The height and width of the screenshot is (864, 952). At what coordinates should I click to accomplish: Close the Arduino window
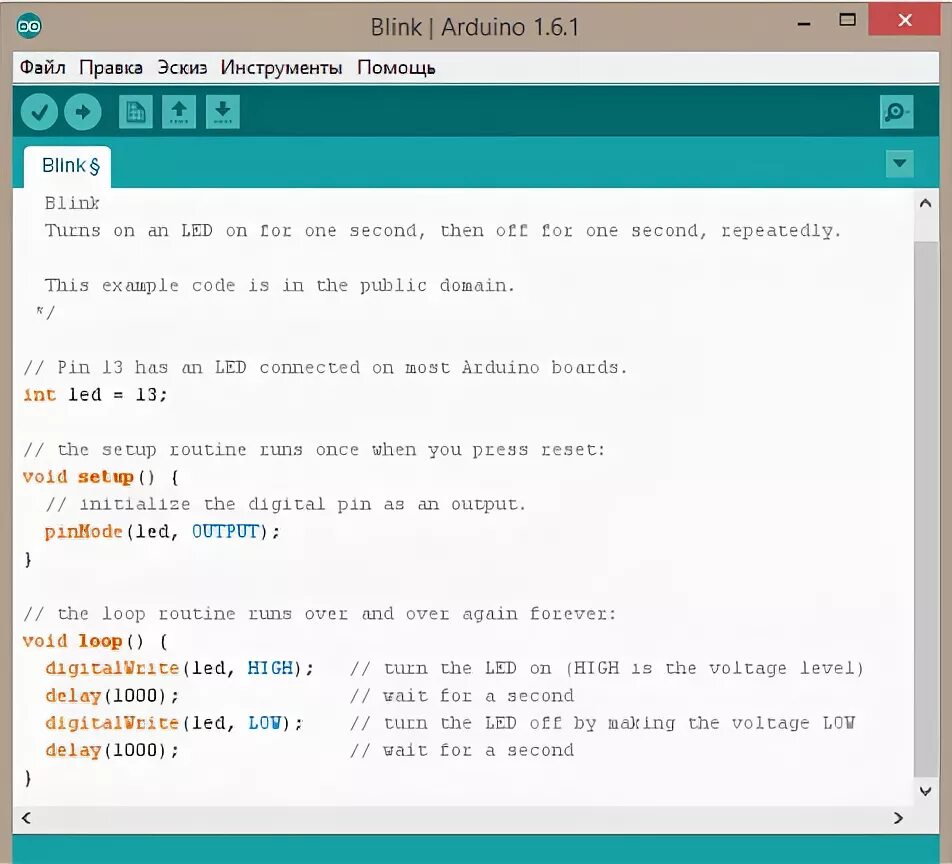click(x=904, y=20)
